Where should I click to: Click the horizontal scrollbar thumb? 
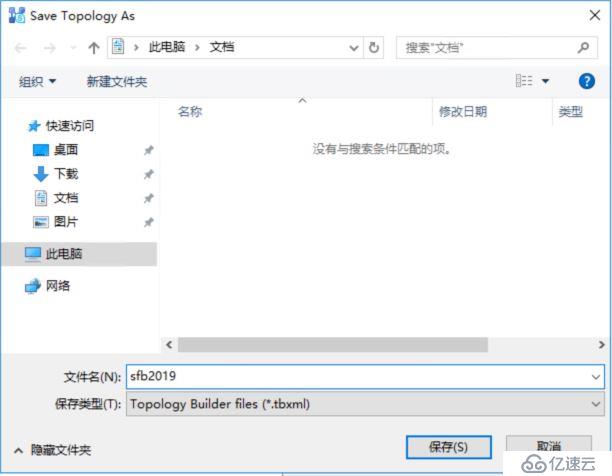click(x=333, y=345)
